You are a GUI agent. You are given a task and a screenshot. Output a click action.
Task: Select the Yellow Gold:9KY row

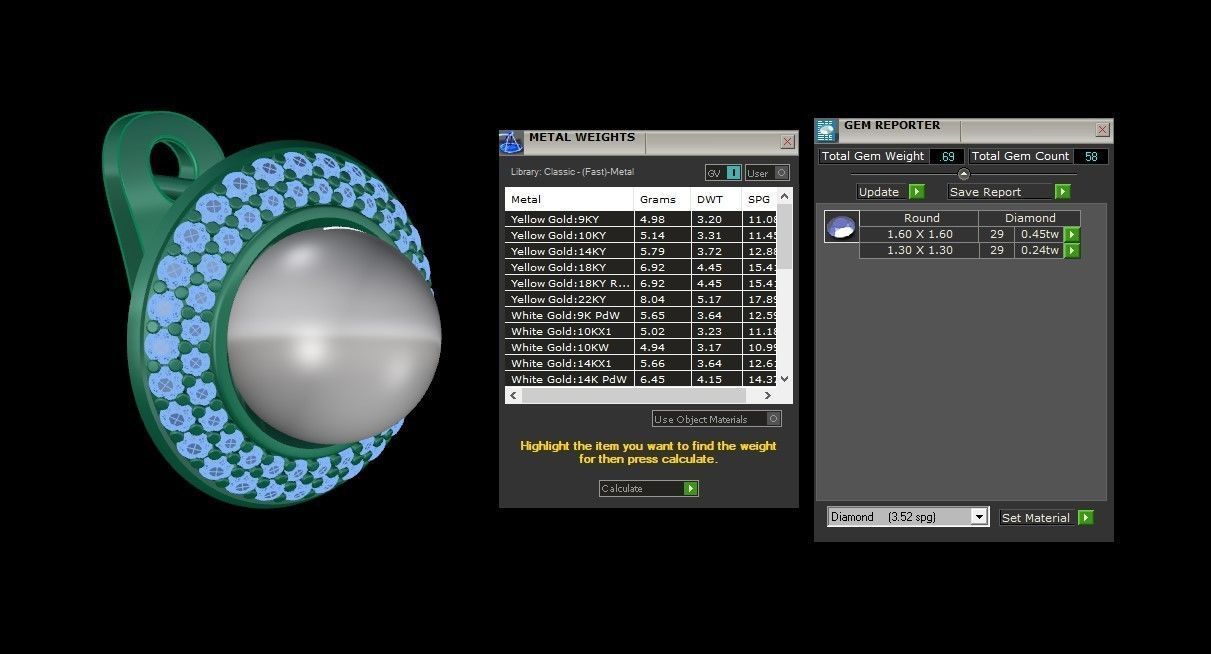(x=641, y=219)
